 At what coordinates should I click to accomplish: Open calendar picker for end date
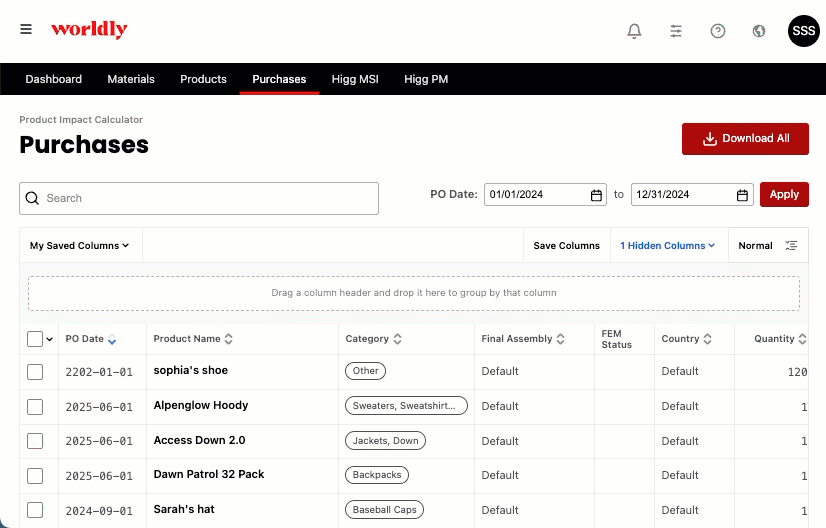click(x=742, y=195)
